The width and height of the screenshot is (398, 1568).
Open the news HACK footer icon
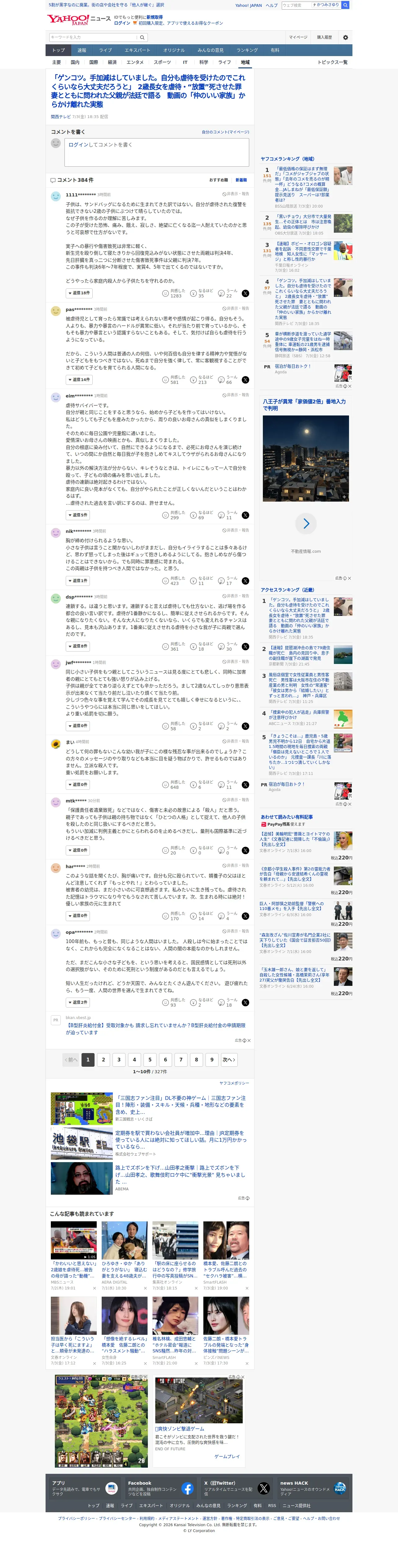click(x=340, y=1488)
